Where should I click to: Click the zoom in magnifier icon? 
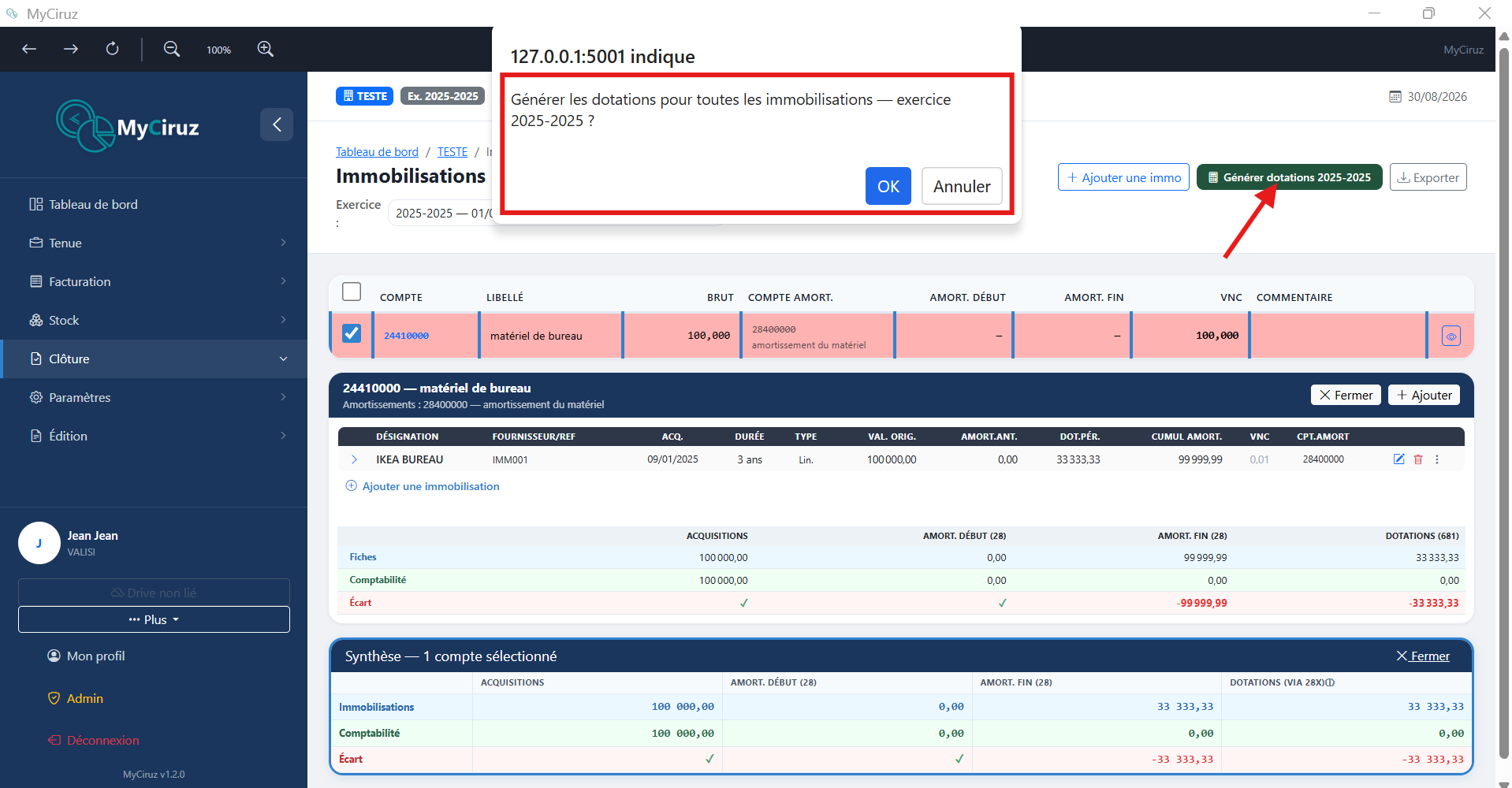266,49
